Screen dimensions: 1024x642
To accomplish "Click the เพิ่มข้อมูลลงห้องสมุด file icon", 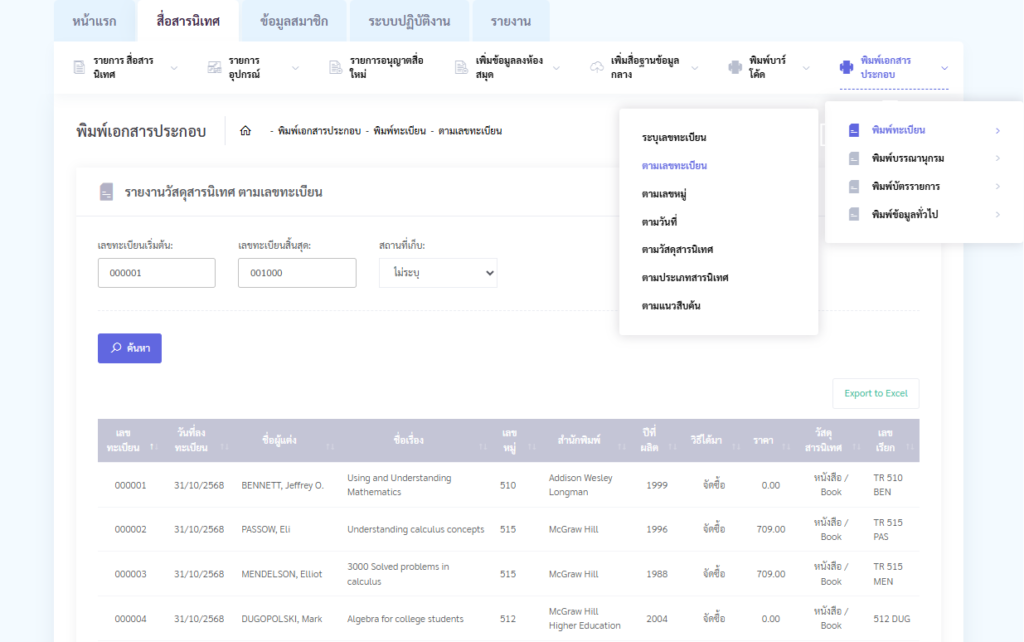I will [461, 67].
